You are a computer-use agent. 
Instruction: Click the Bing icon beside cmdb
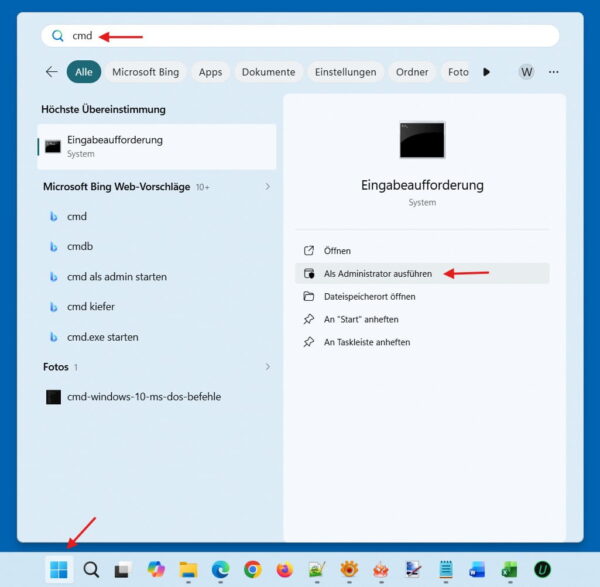click(x=54, y=247)
